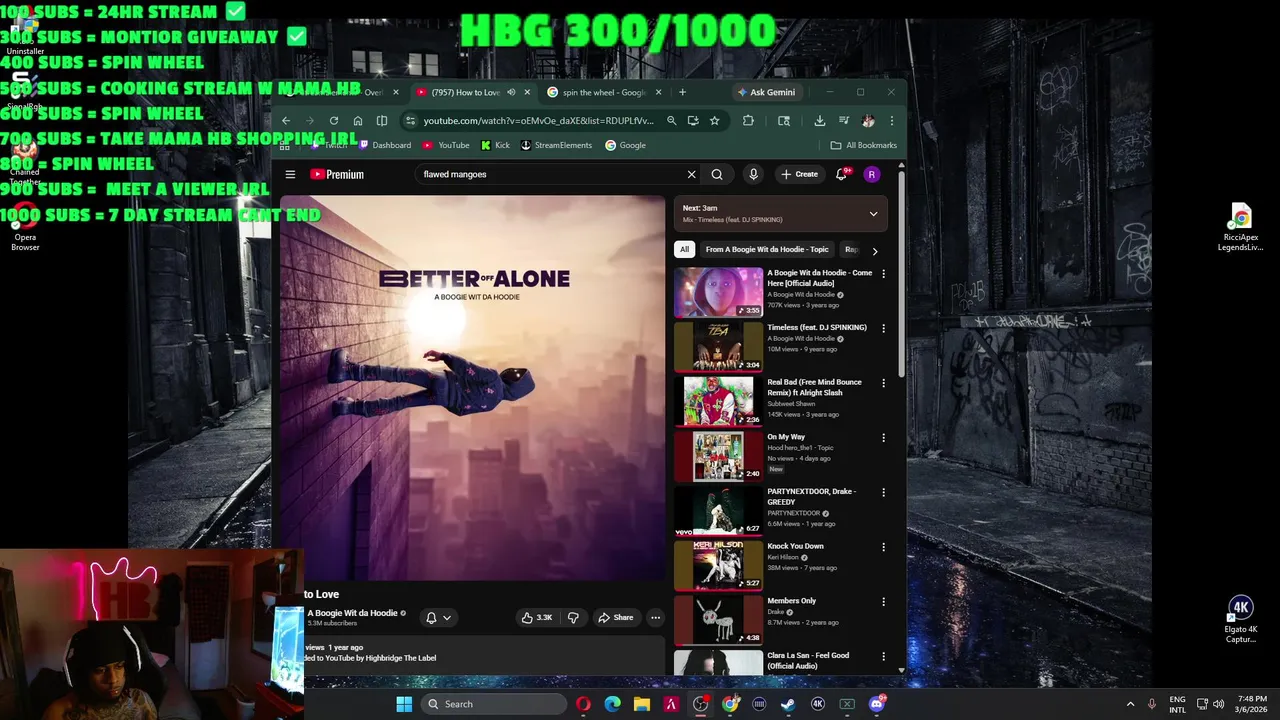The width and height of the screenshot is (1280, 720).
Task: Open the YouTube guide hamburger menu
Action: click(290, 174)
